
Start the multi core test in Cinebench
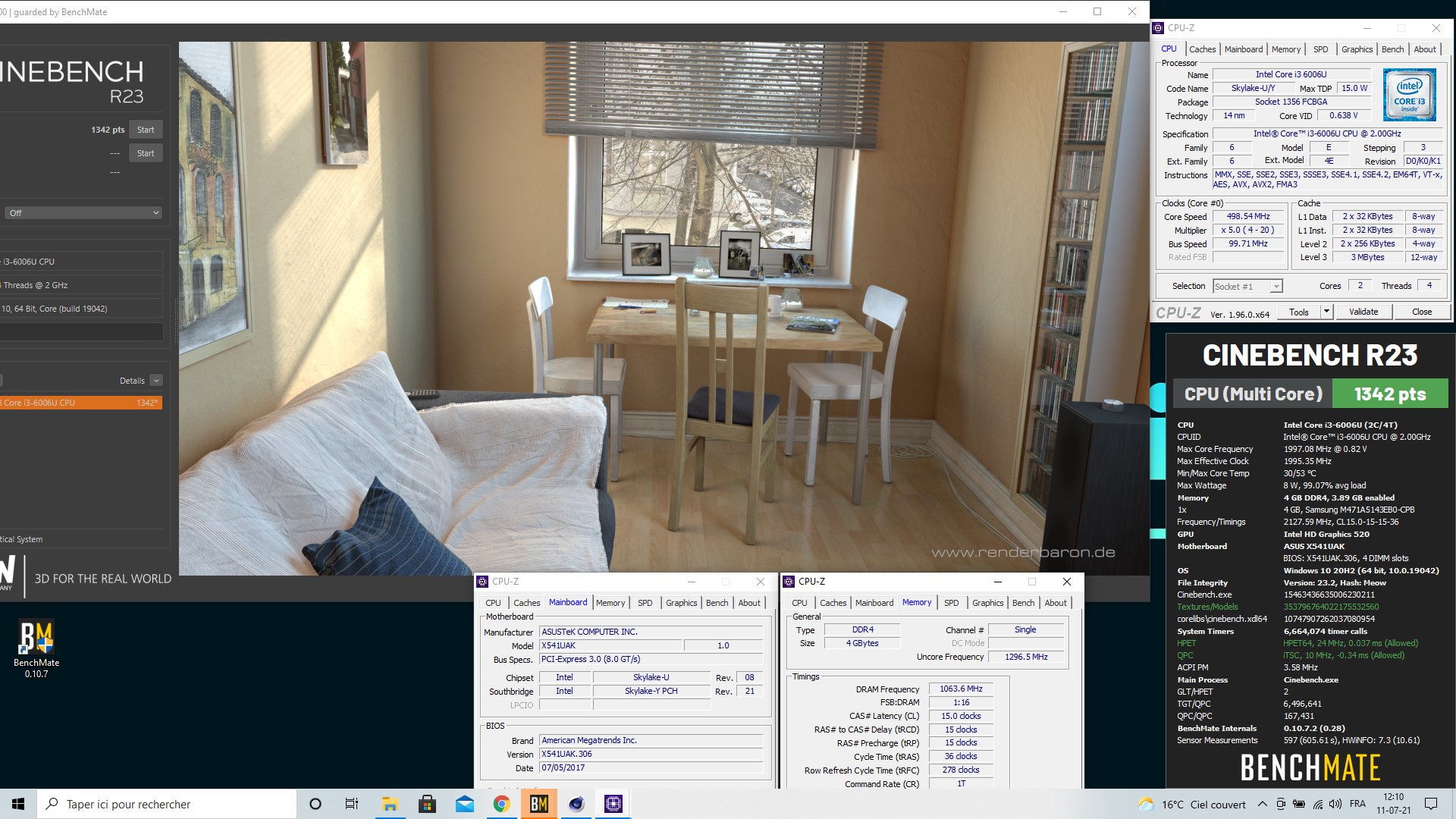tap(146, 130)
